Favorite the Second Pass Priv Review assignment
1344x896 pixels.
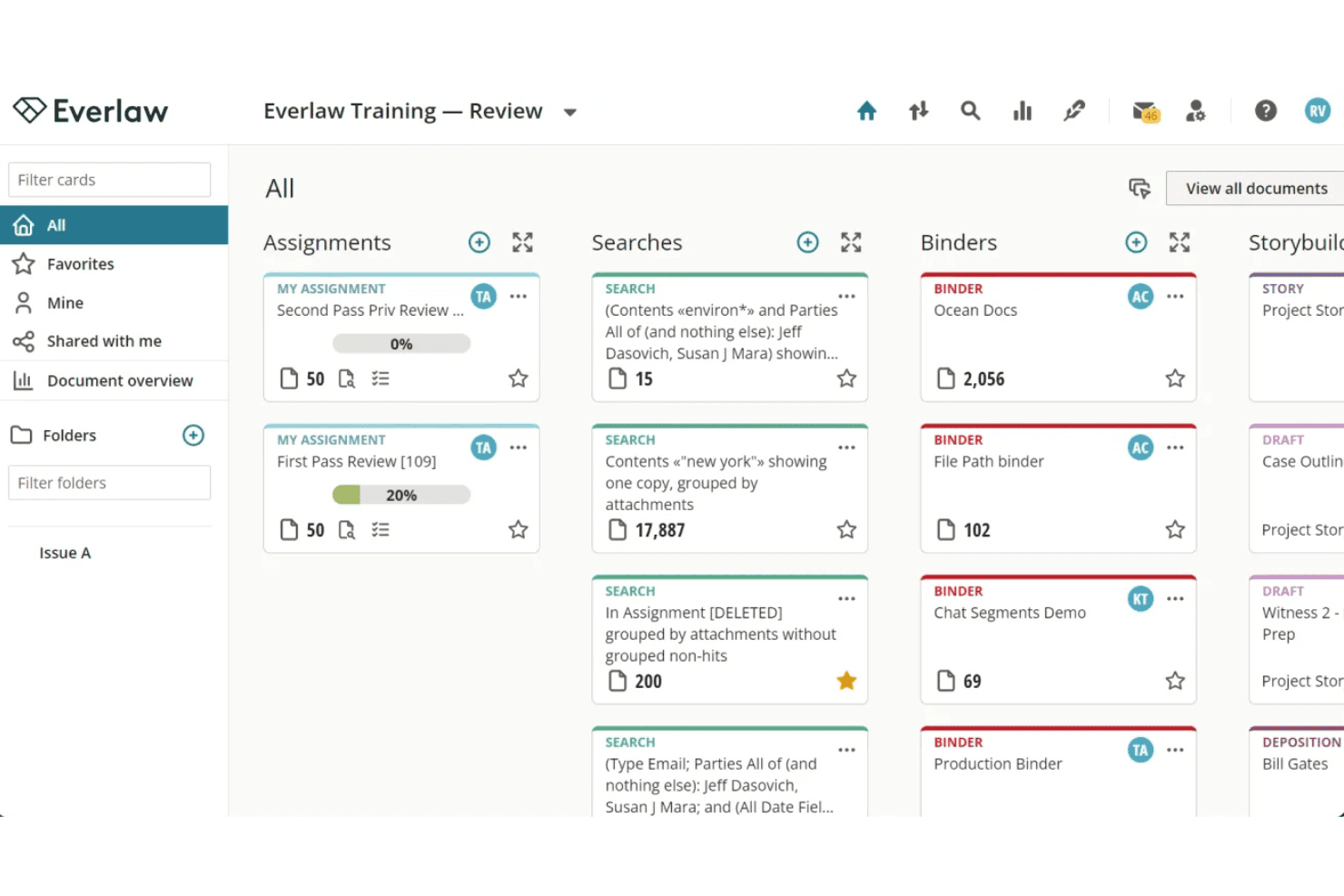click(x=519, y=379)
